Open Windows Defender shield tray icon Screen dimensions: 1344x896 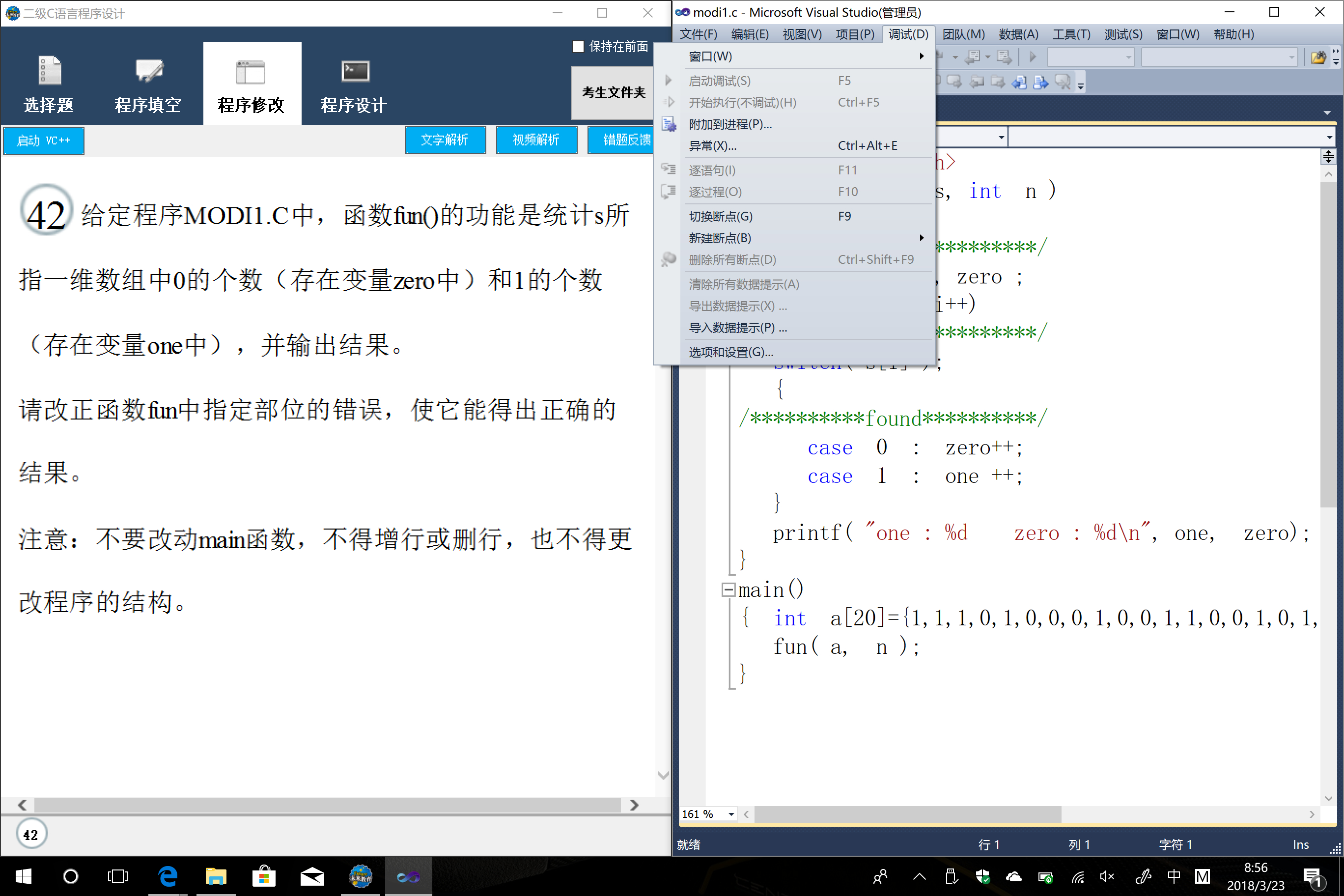point(983,876)
